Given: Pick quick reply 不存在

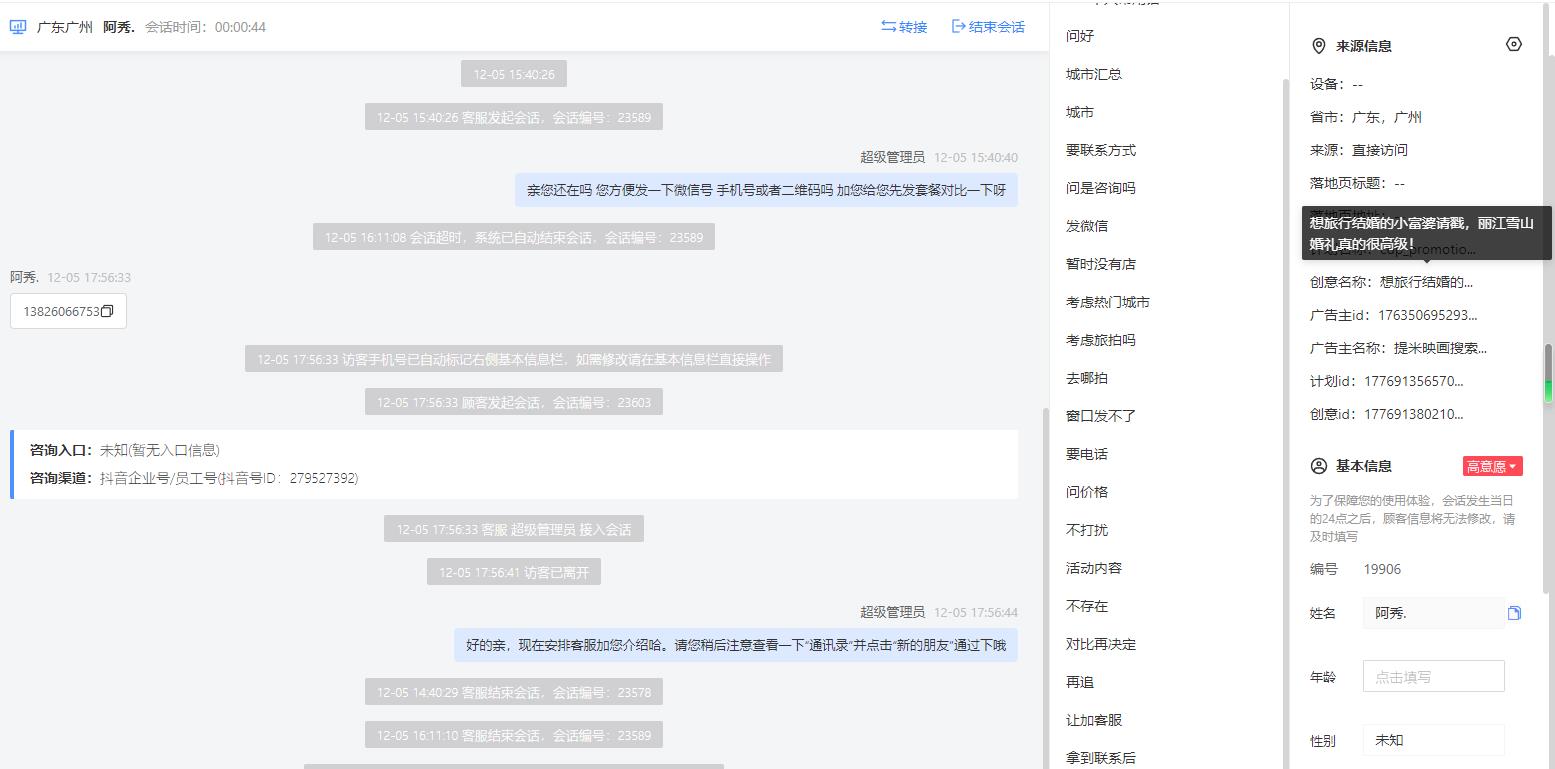Looking at the screenshot, I should (x=1087, y=606).
